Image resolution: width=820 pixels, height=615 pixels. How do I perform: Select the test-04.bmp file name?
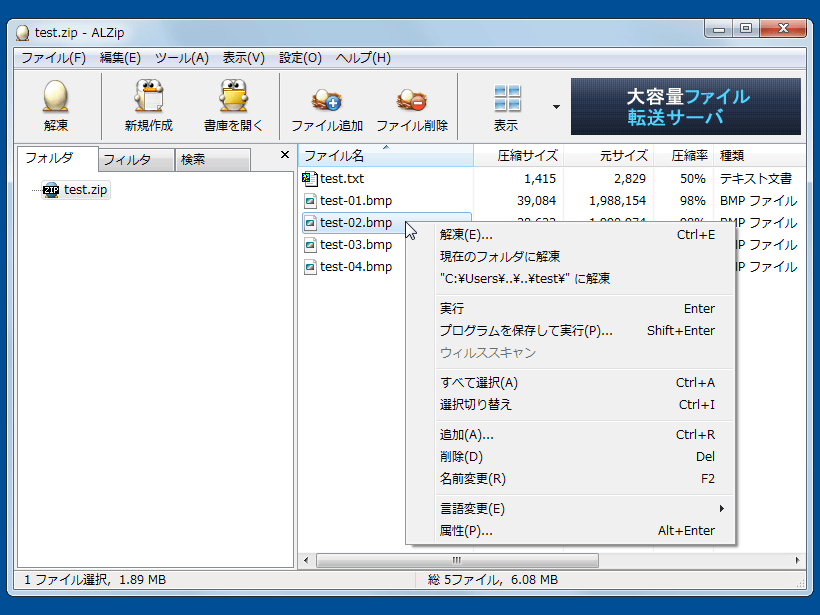356,267
